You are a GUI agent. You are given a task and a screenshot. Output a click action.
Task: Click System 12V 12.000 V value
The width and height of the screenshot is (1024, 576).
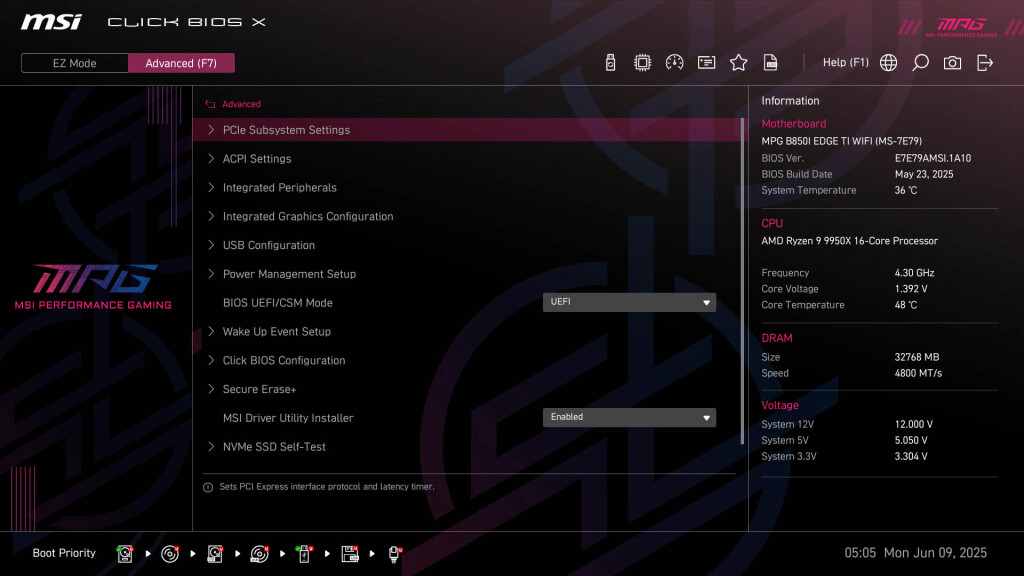click(x=914, y=424)
